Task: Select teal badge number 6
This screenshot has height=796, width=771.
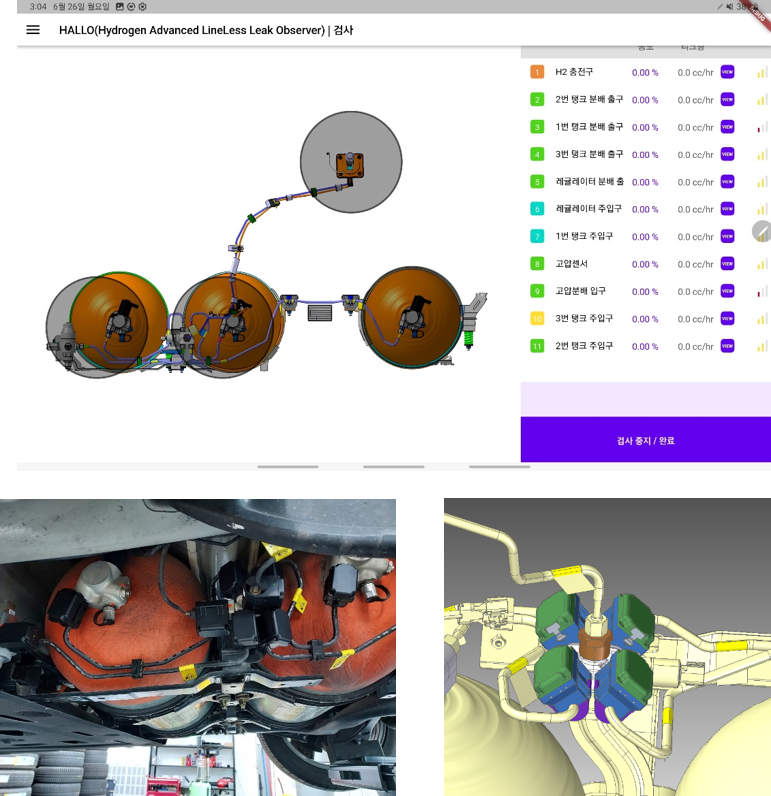Action: [x=537, y=209]
